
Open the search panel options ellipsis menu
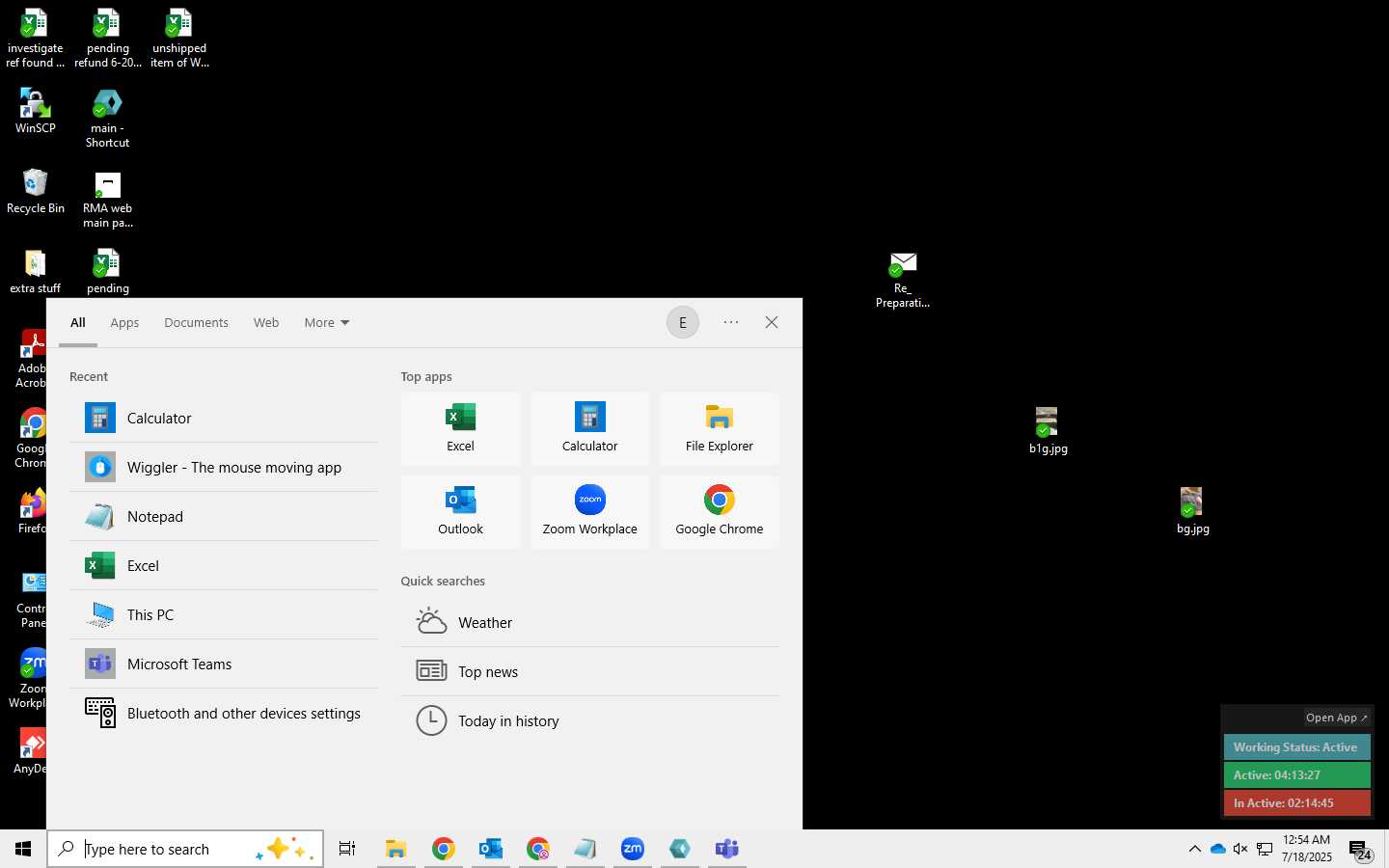point(731,323)
